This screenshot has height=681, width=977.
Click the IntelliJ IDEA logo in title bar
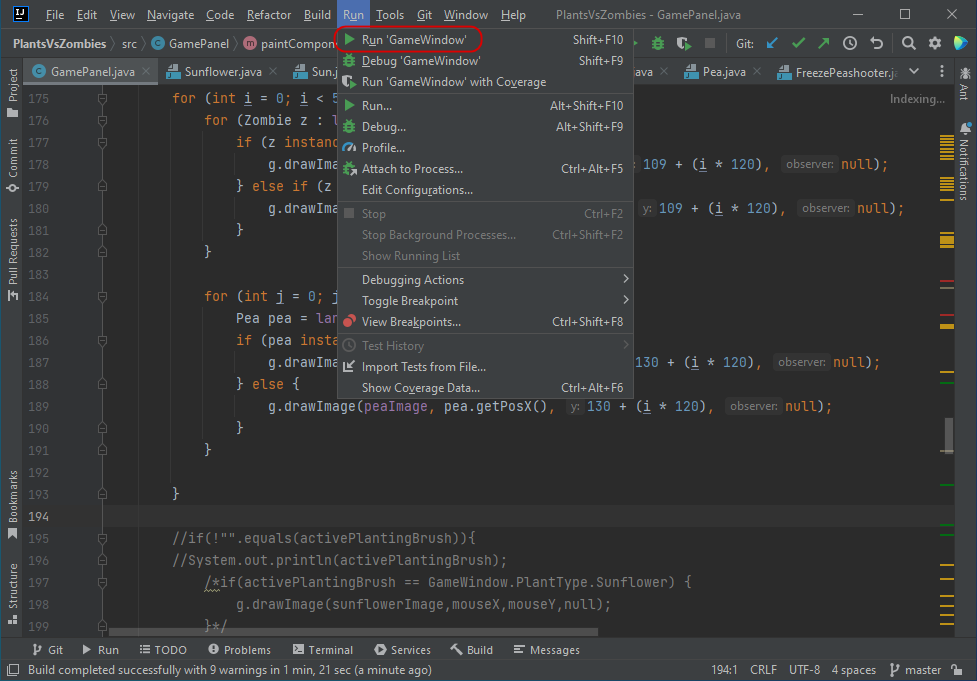21,14
